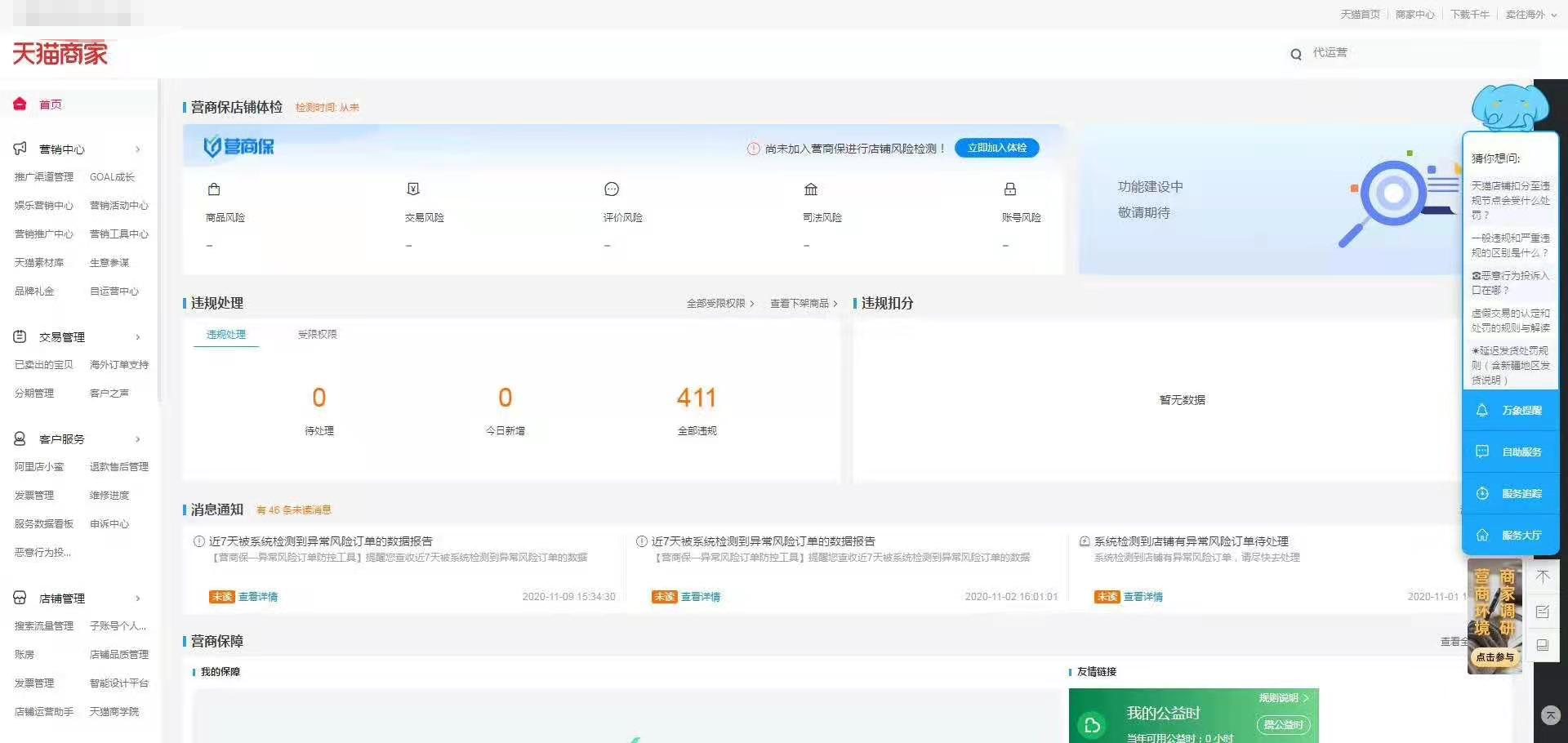Click the 营商保 shield logo

[238, 146]
